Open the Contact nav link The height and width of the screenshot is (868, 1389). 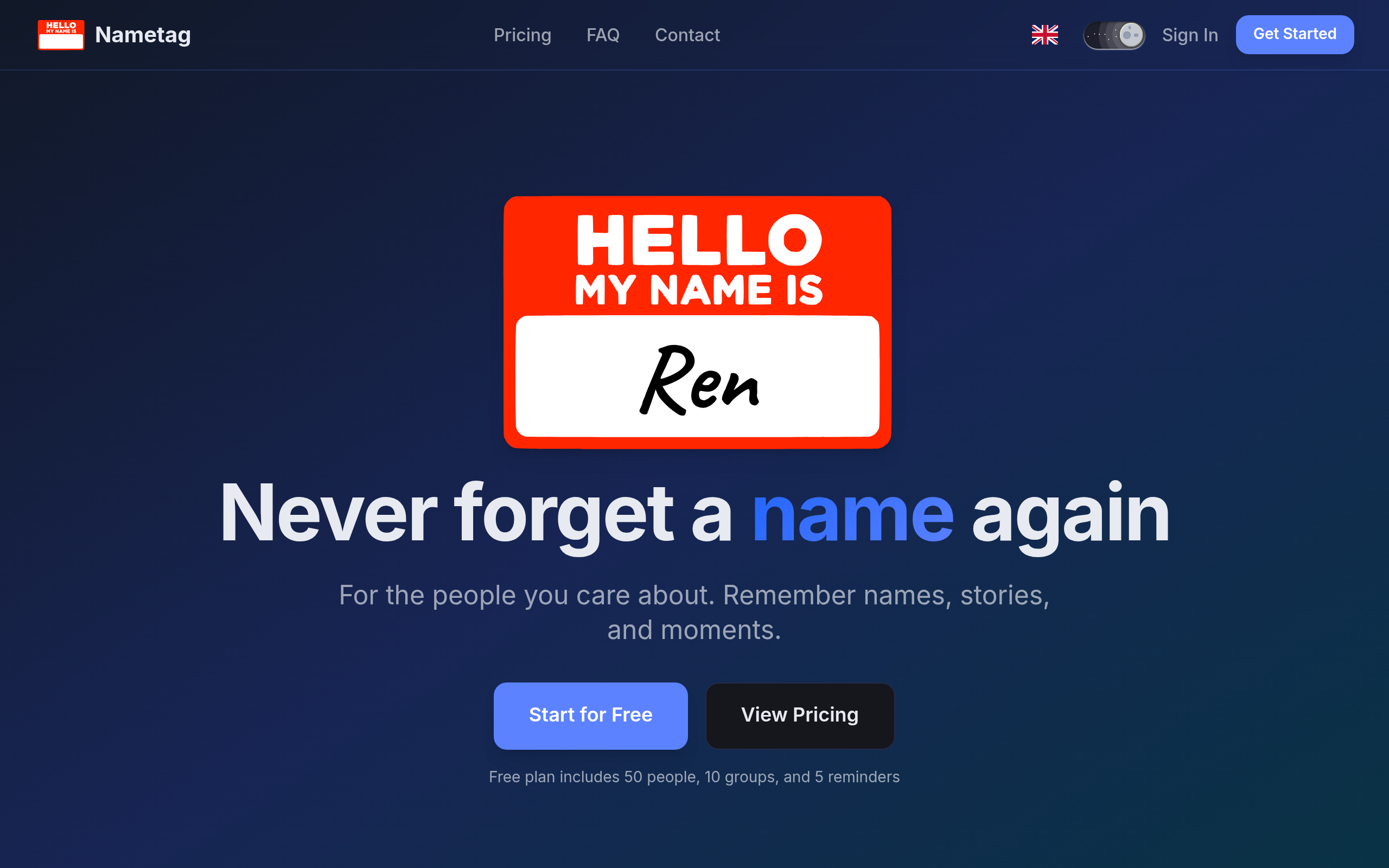(x=687, y=35)
